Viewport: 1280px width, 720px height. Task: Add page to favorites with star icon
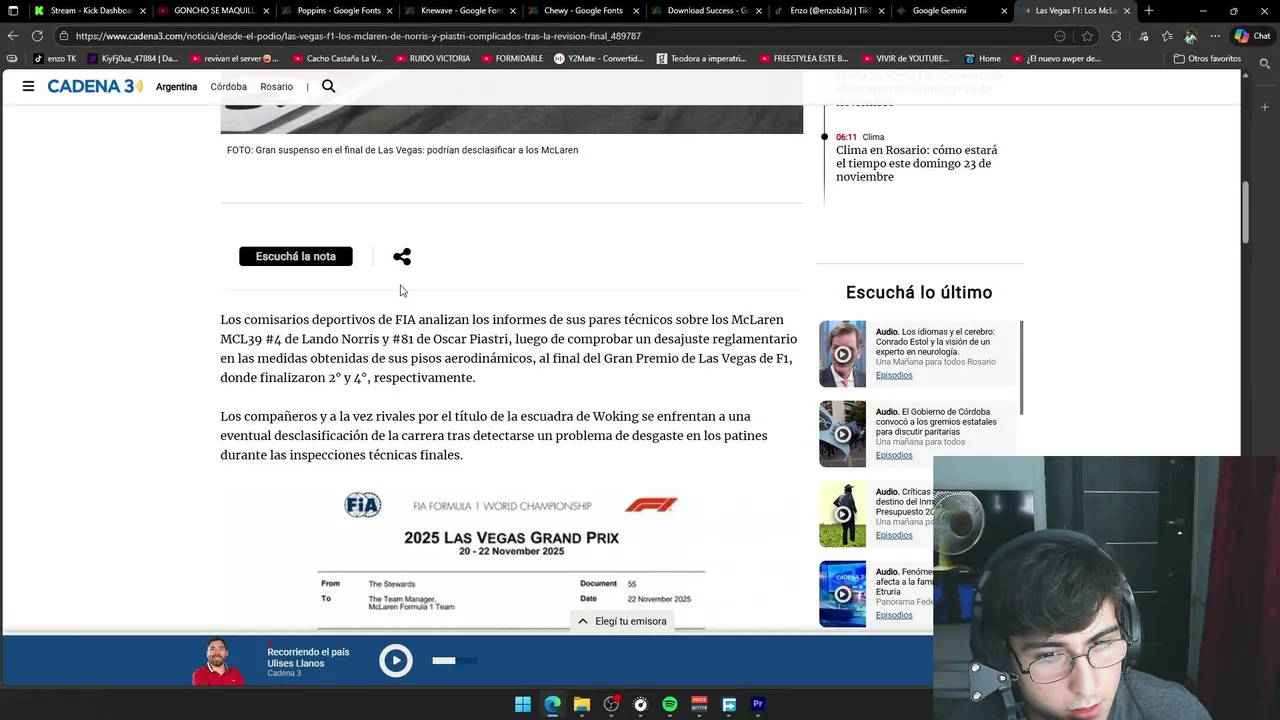(x=1087, y=36)
